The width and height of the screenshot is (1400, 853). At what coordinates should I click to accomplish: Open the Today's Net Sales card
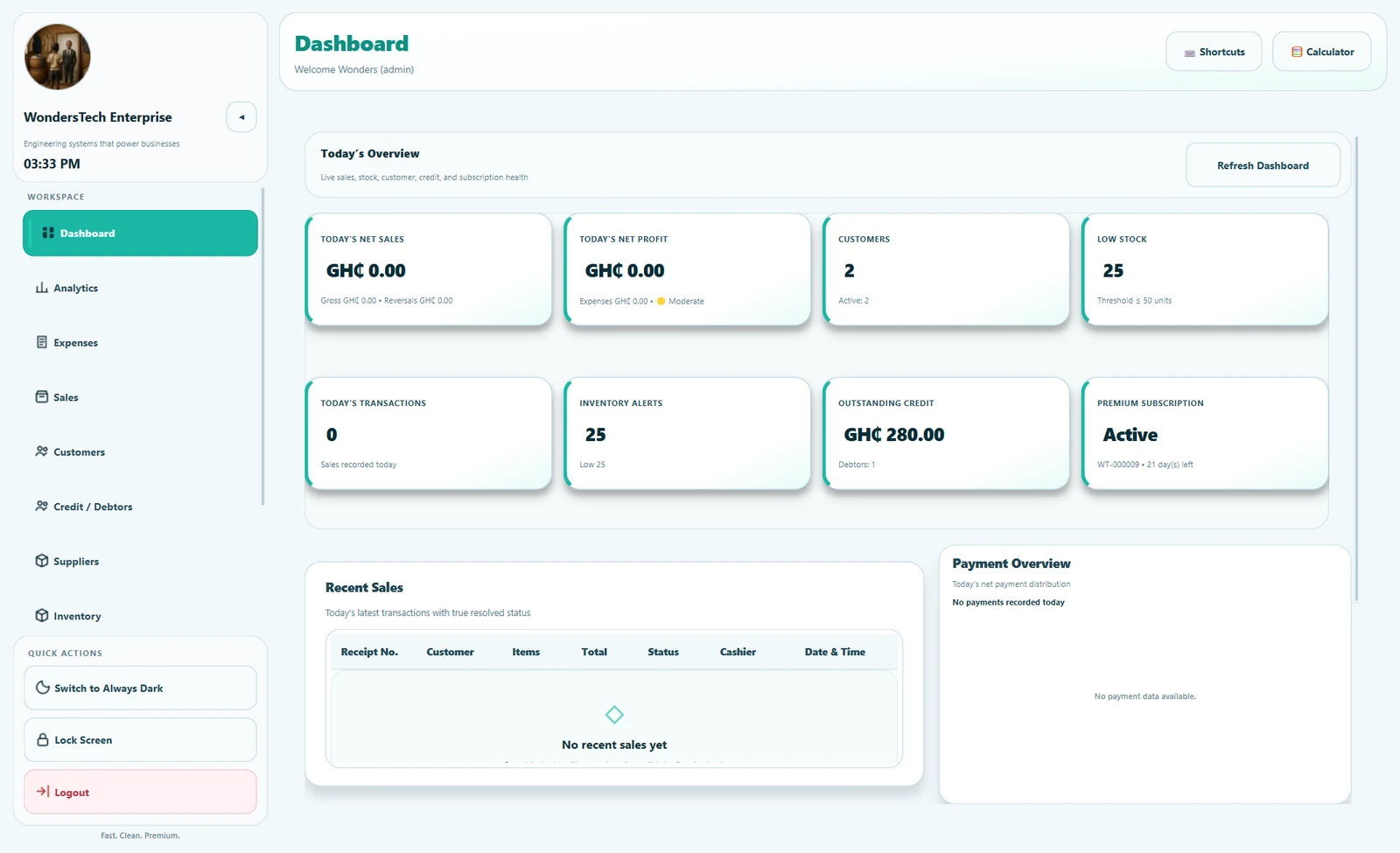click(429, 269)
